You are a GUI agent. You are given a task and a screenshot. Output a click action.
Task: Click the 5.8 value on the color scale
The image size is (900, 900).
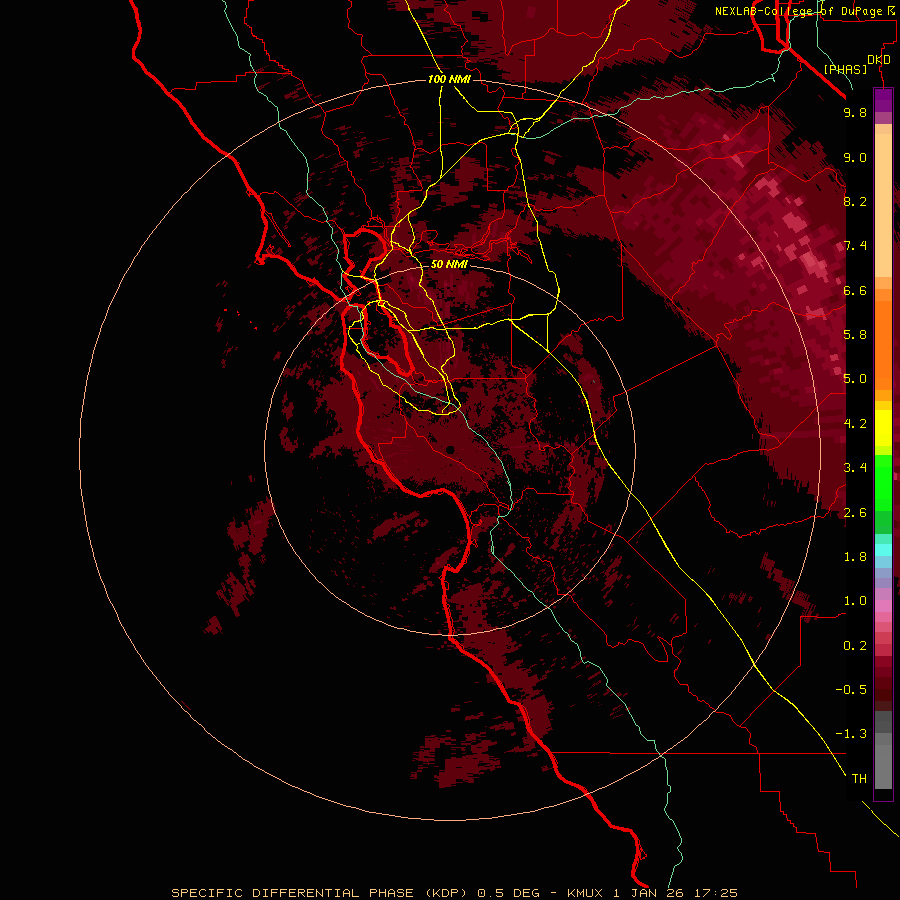[x=855, y=335]
